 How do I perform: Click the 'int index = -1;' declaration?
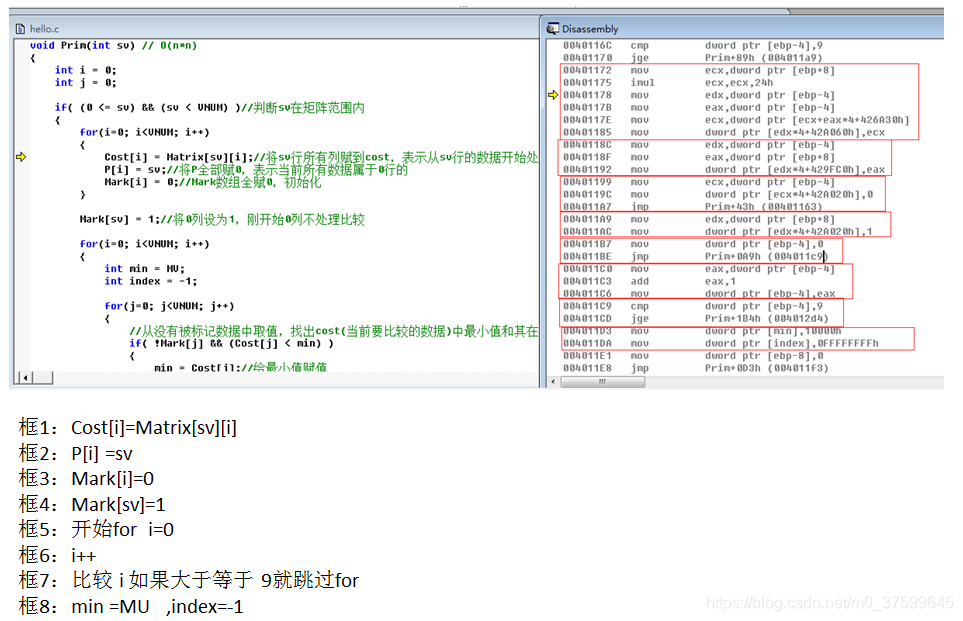click(x=150, y=281)
